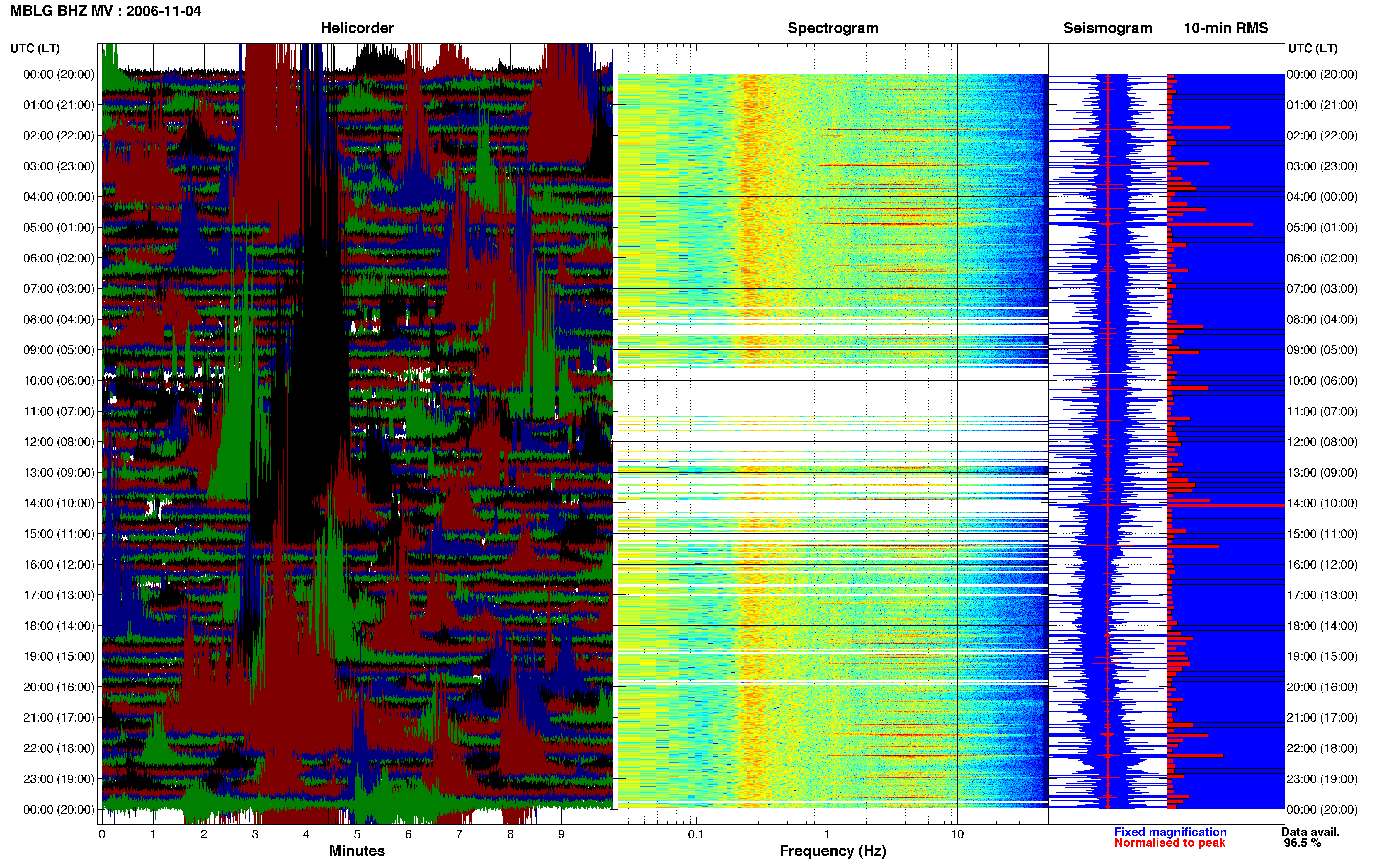This screenshot has width=1389, height=868.
Task: Click the right 'UTC (LT)' axis header
Action: [x=1313, y=48]
